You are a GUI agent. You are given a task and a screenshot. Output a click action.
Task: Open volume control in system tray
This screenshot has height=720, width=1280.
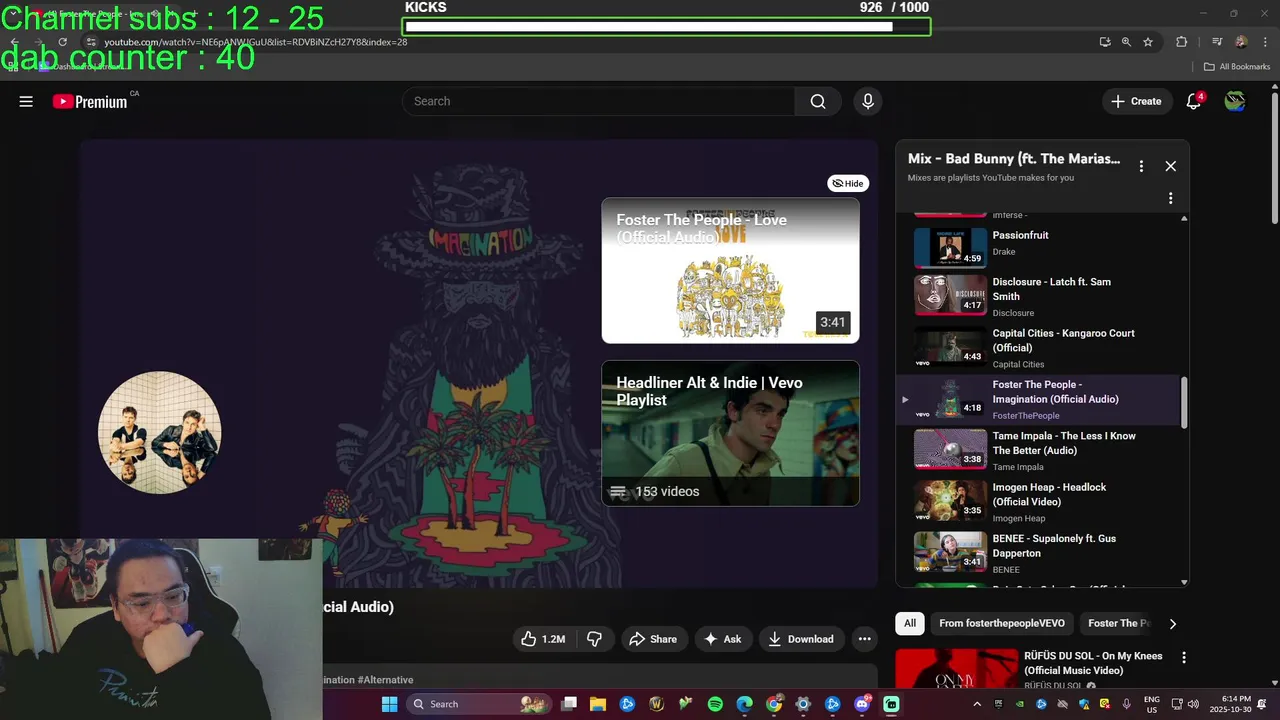click(x=1193, y=704)
